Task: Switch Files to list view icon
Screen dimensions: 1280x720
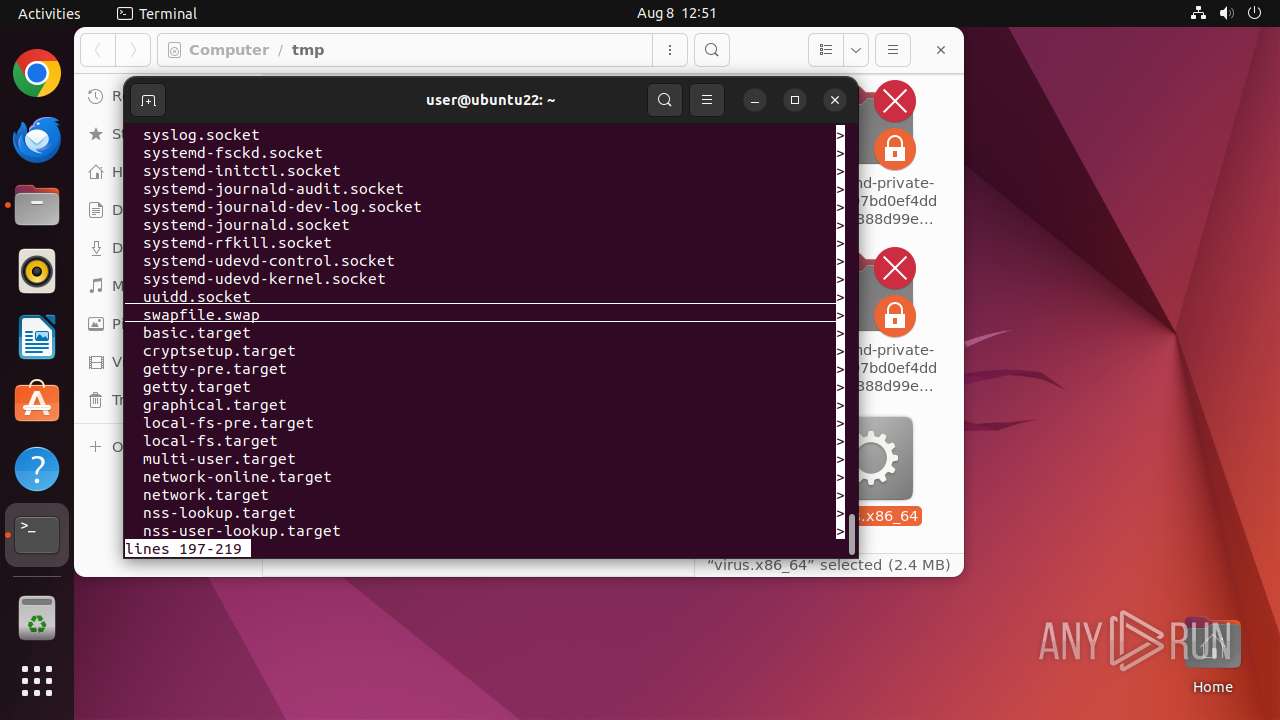Action: pos(826,50)
